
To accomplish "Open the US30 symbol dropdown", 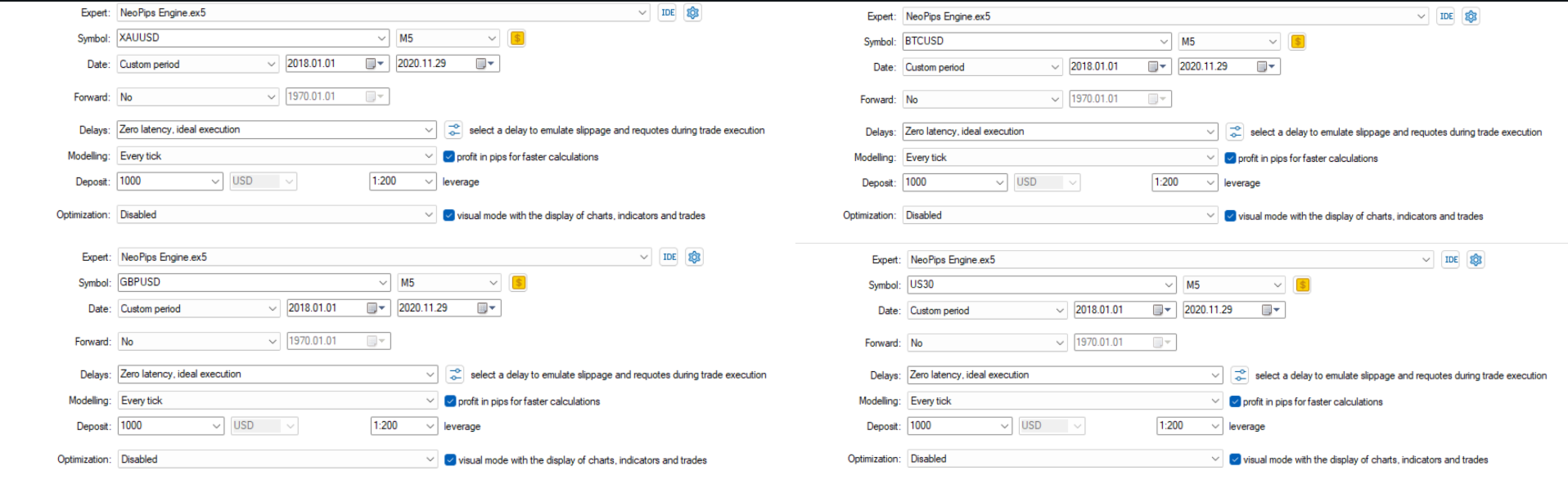I will click(1169, 285).
